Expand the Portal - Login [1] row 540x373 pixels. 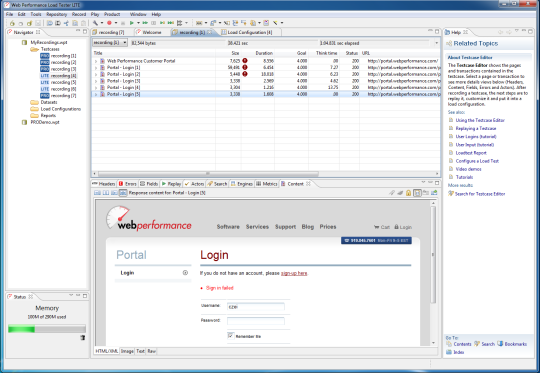(96, 68)
